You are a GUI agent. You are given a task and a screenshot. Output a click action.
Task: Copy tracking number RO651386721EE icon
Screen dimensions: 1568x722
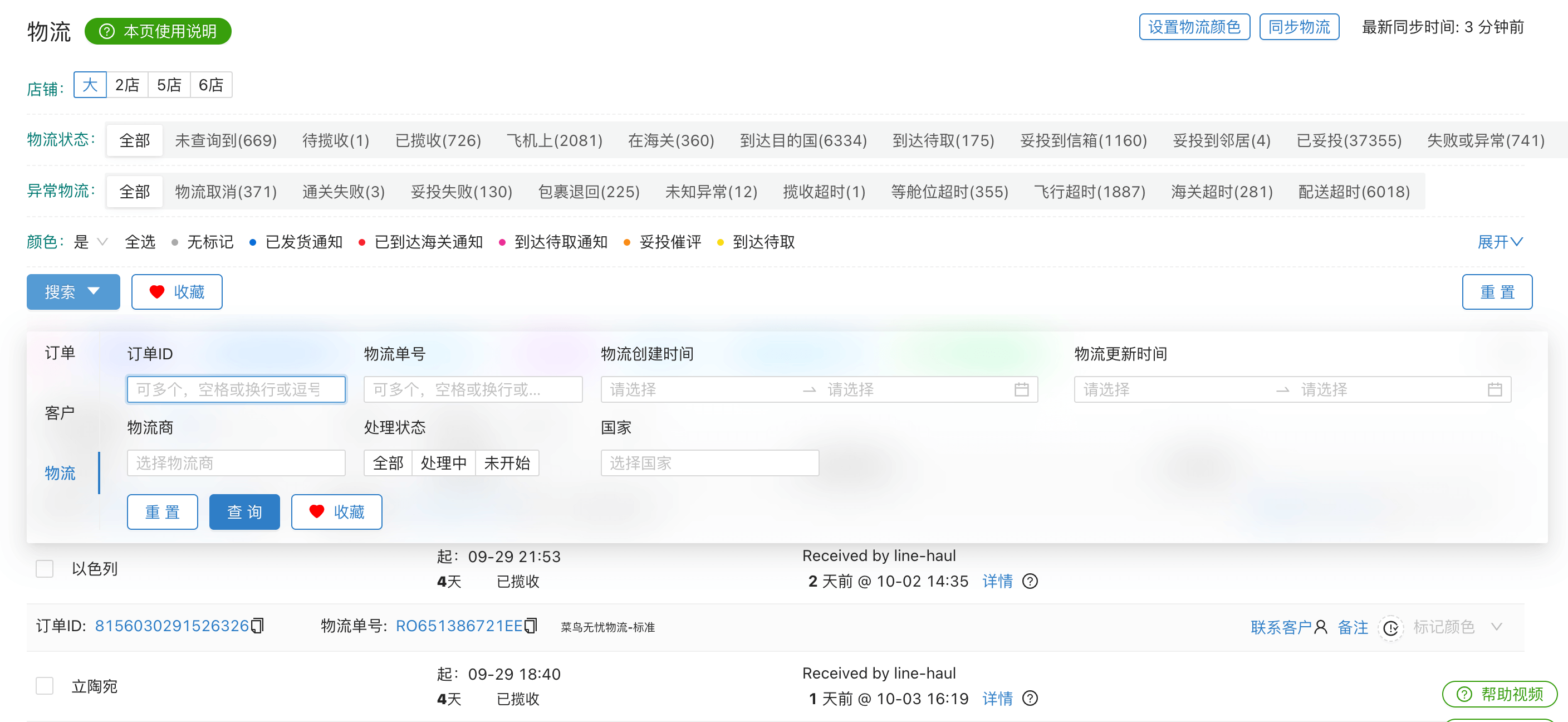(531, 626)
